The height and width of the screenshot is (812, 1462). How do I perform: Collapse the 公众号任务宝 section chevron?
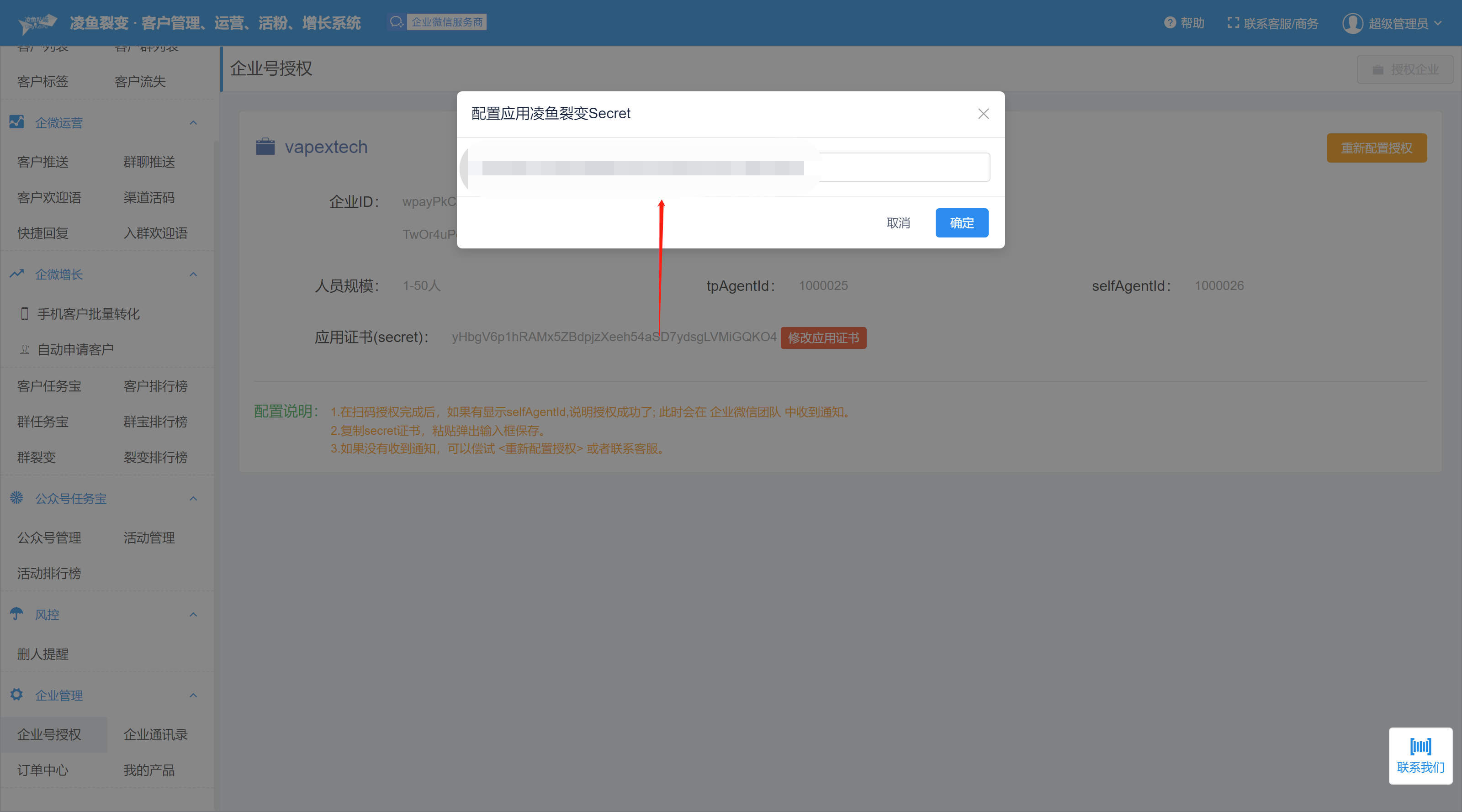pyautogui.click(x=193, y=499)
